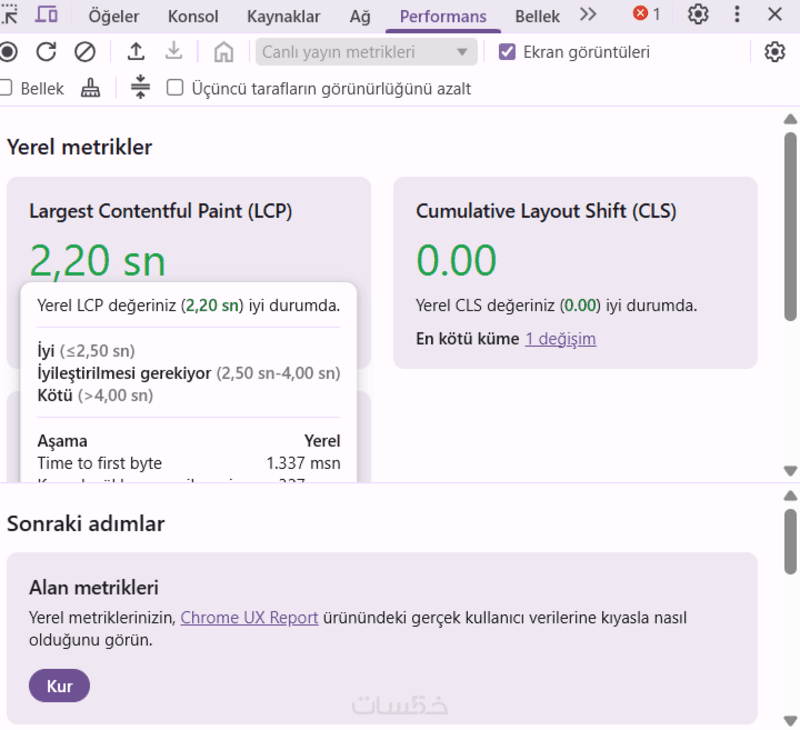
Task: Open the Chrome UX Report link
Action: point(249,617)
